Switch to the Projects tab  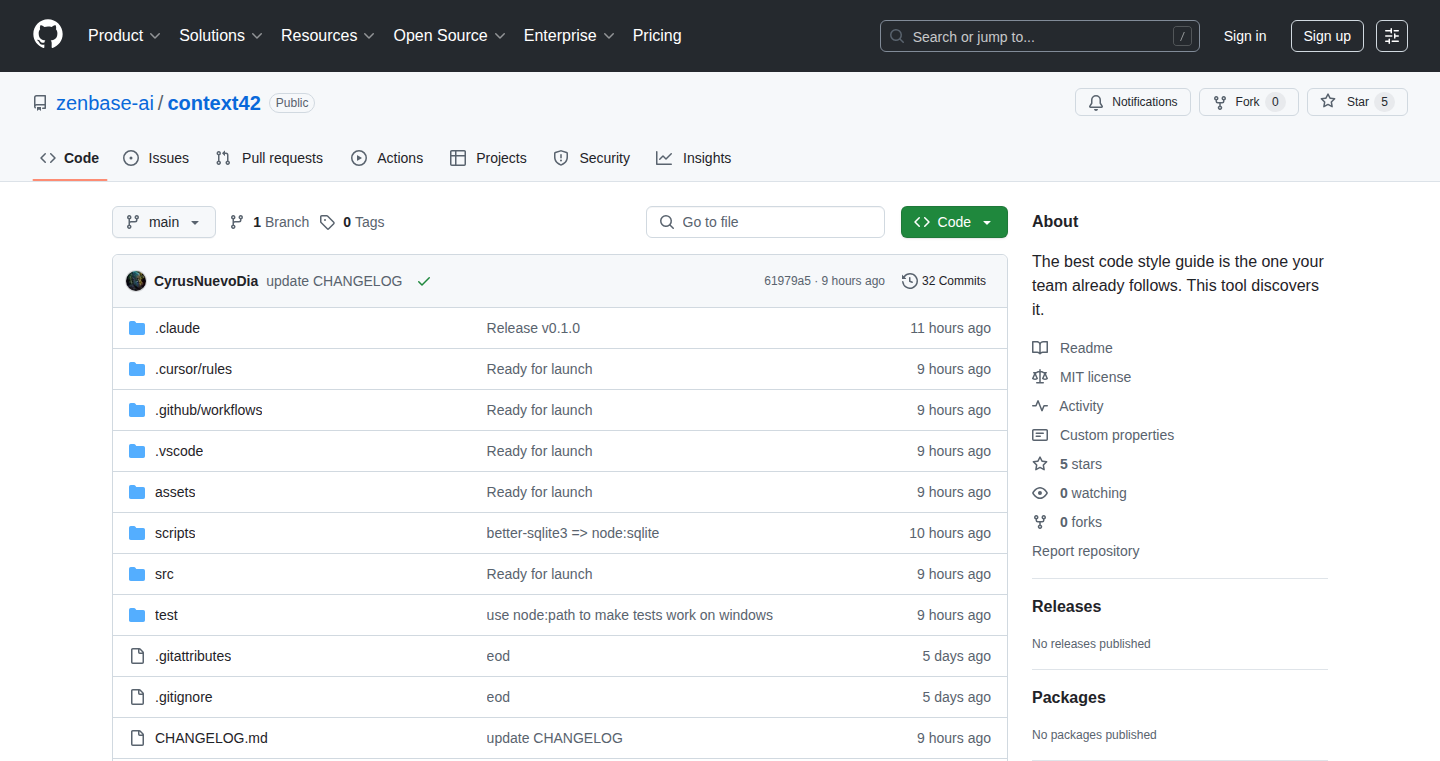(x=488, y=158)
